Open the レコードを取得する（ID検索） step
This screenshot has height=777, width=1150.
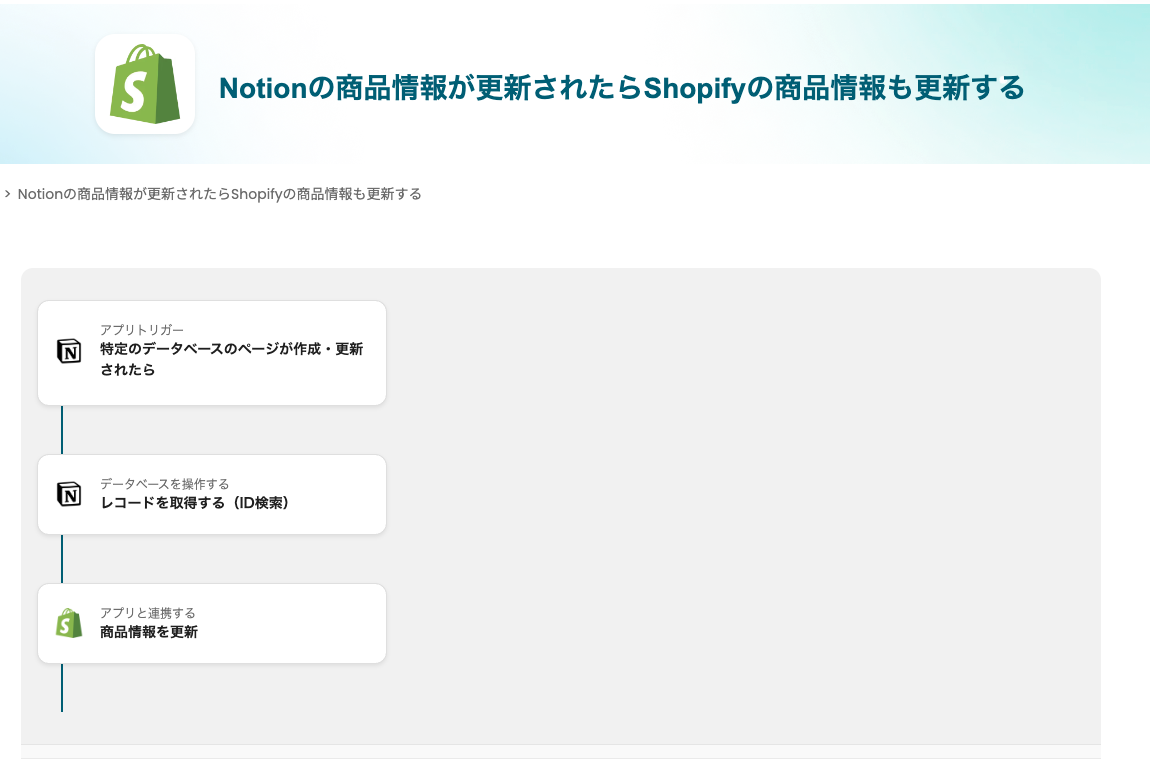(x=195, y=503)
